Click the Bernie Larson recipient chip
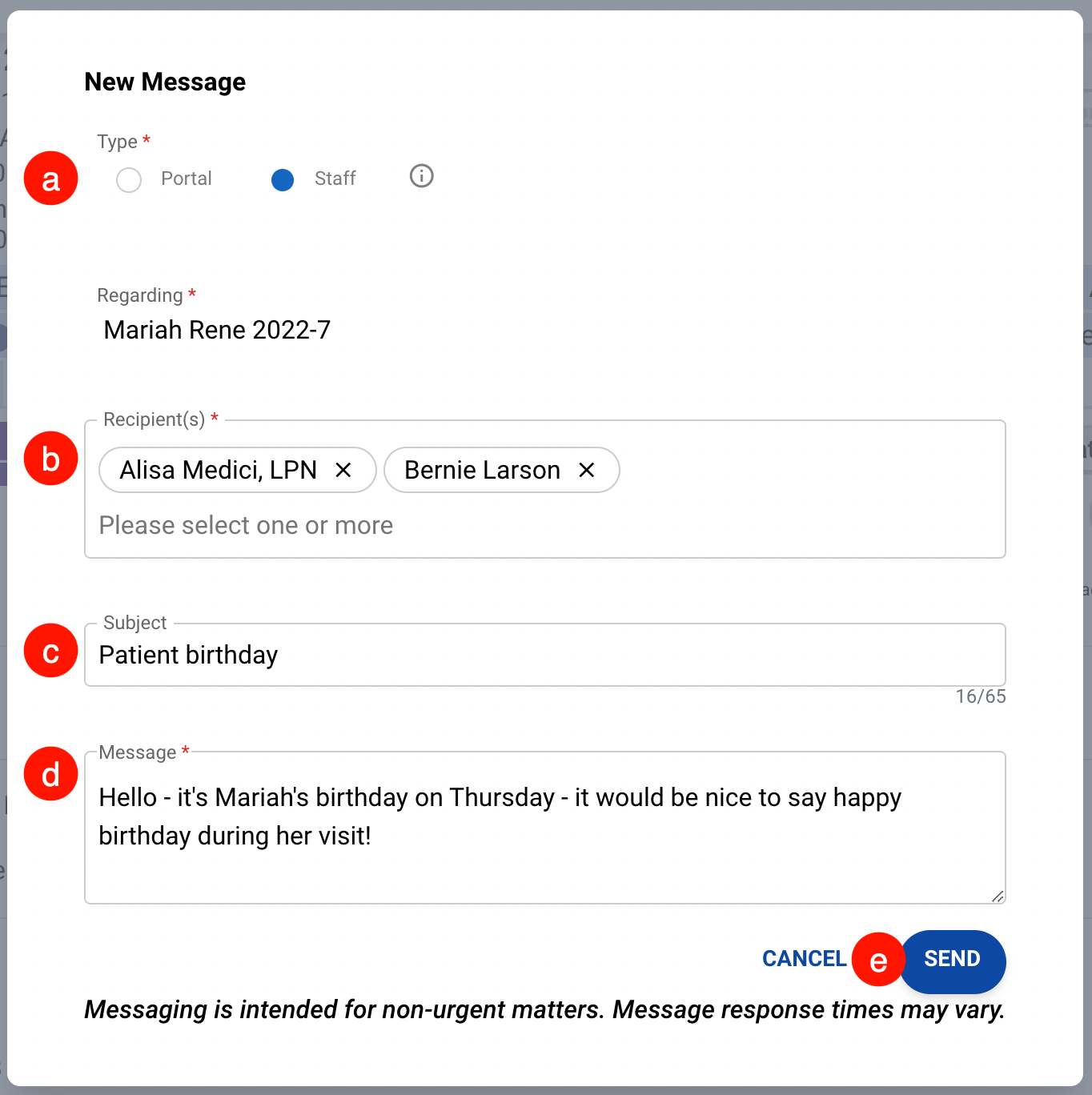 482,470
